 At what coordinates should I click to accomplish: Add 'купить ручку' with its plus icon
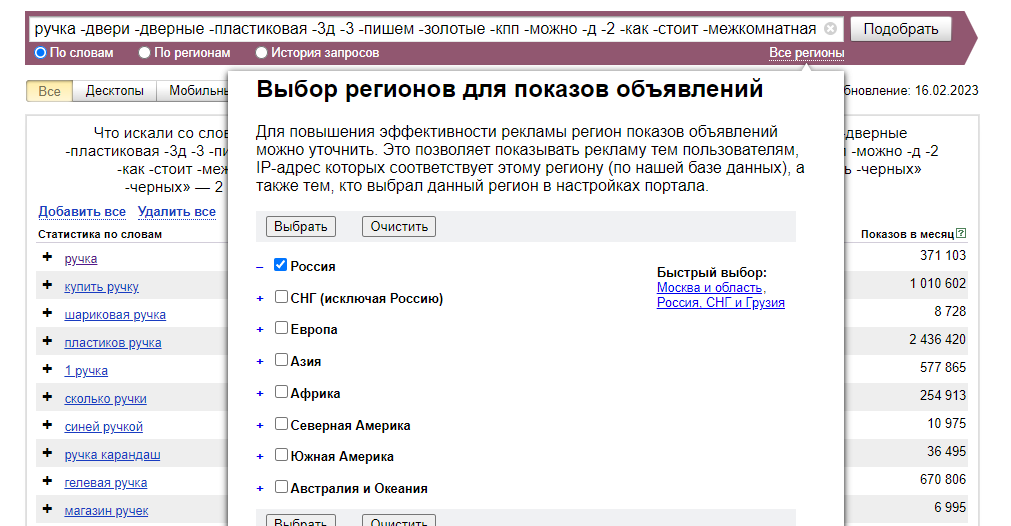pos(47,285)
